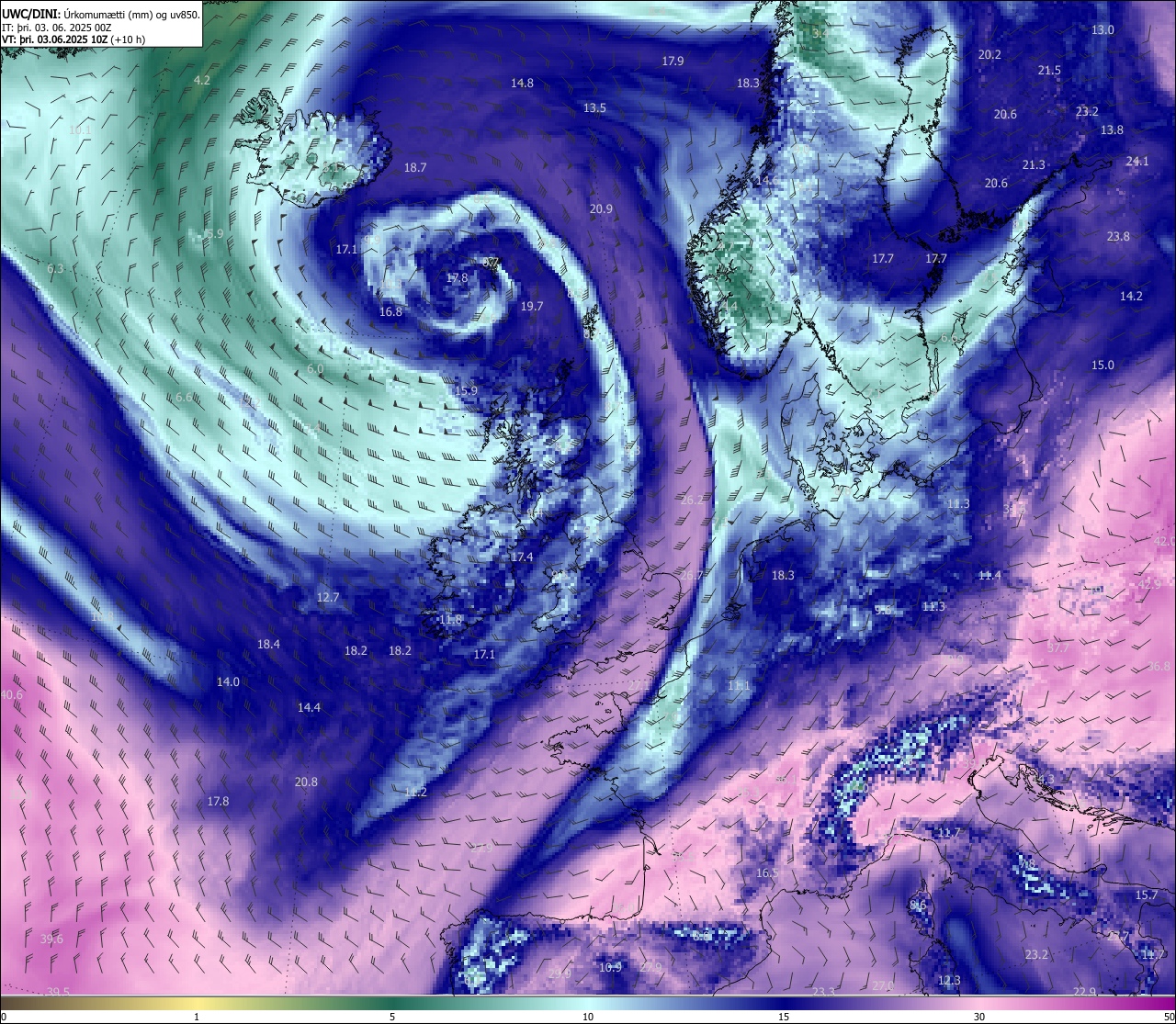Click the 18.7 value east of Iceland

point(415,168)
